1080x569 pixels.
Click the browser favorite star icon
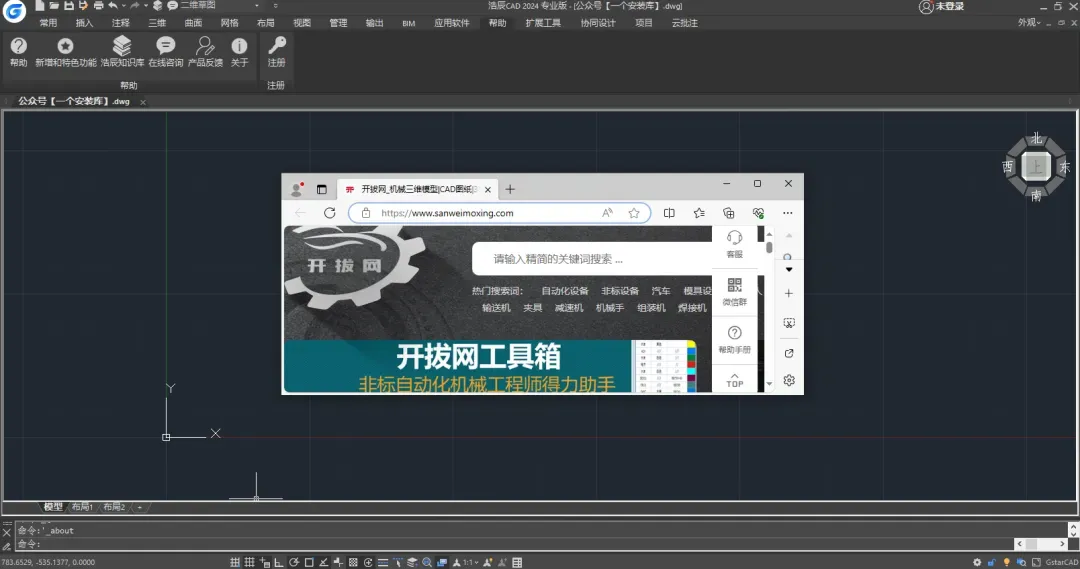pos(634,213)
